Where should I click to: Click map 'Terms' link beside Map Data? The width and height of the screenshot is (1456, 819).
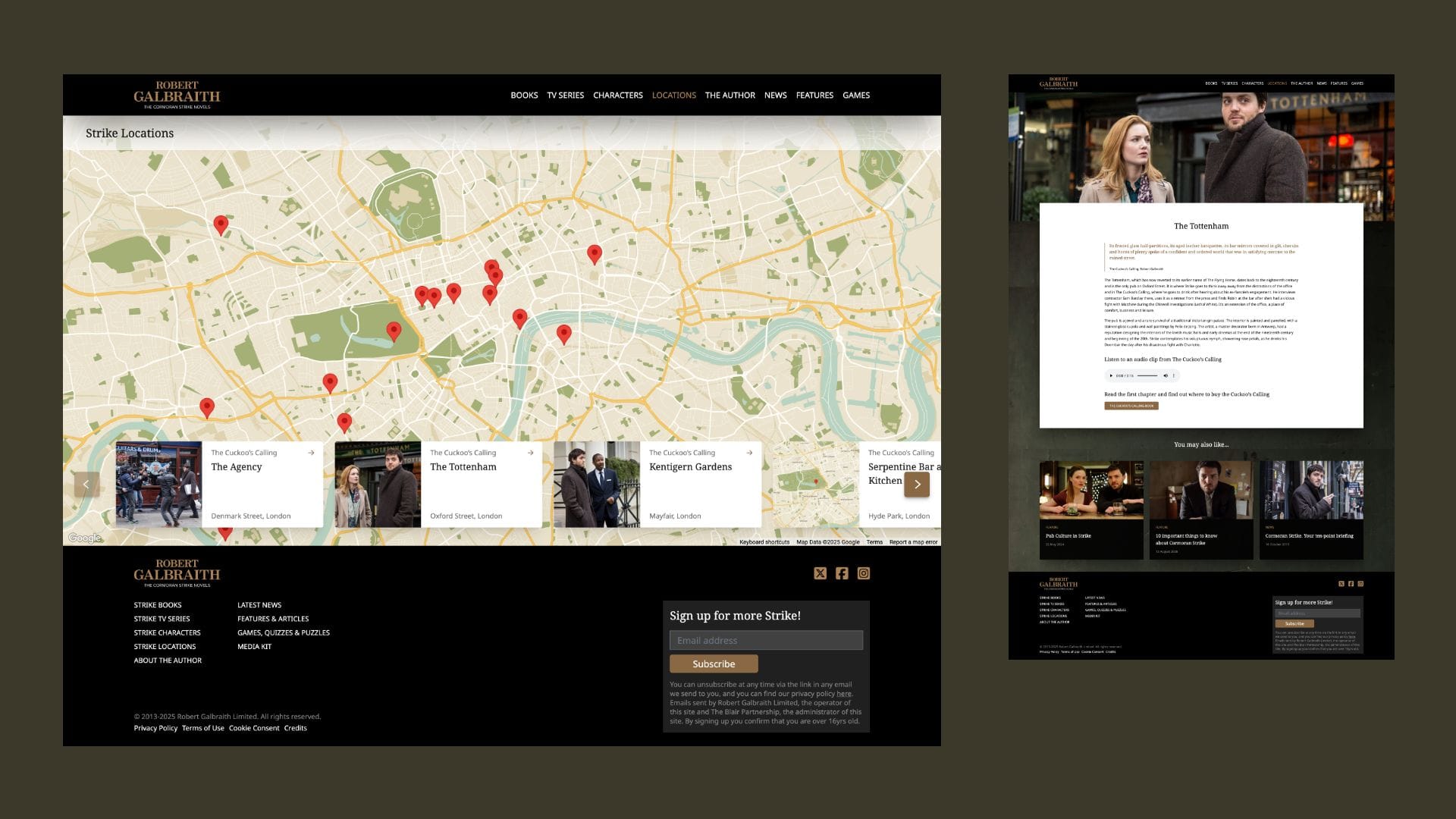[x=874, y=542]
